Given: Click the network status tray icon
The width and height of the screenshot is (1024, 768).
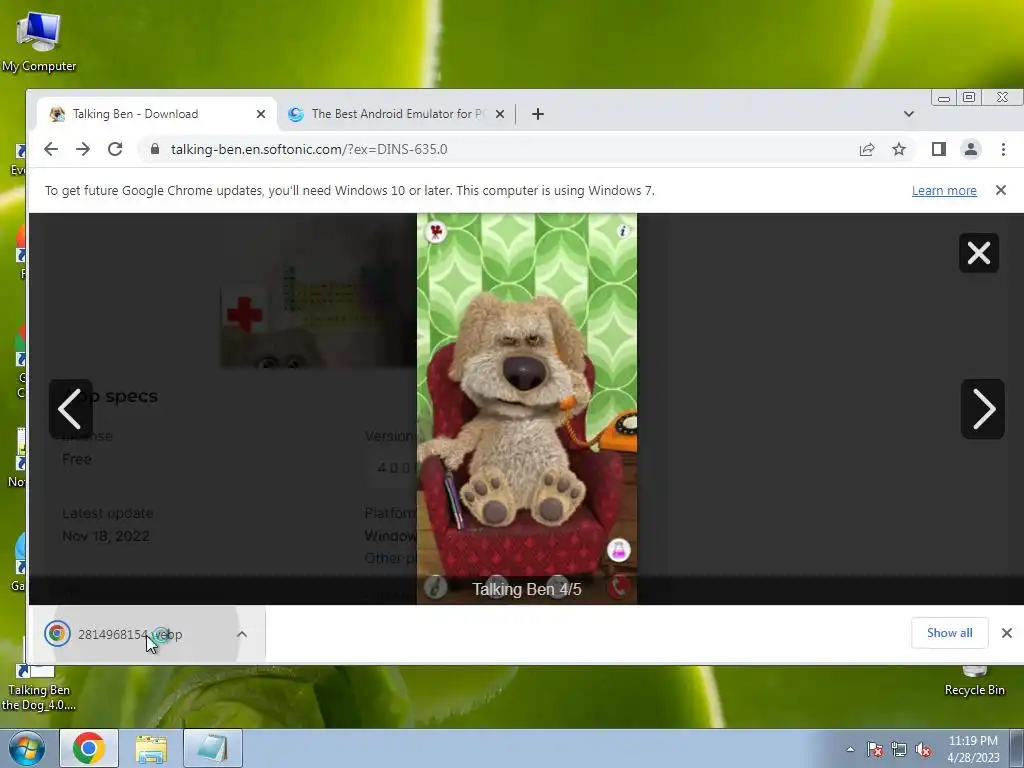Looking at the screenshot, I should pyautogui.click(x=899, y=749).
